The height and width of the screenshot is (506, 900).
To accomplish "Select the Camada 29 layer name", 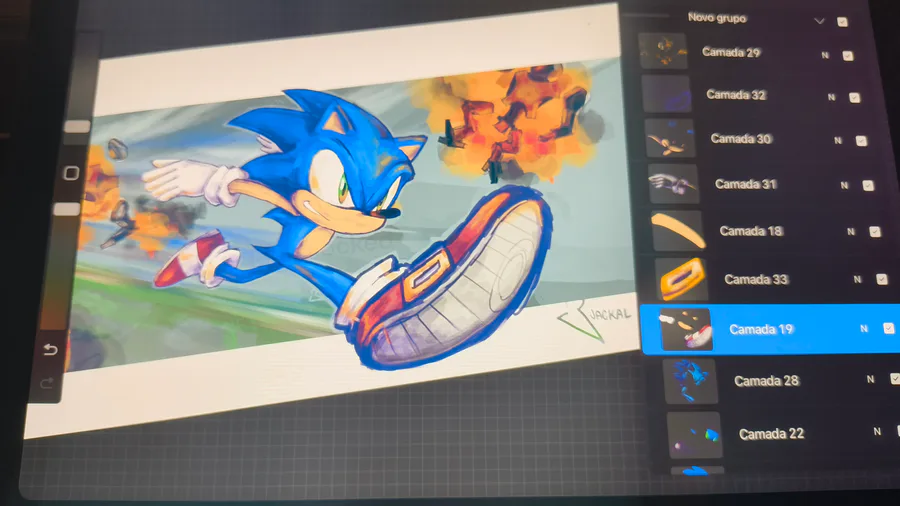I will coord(731,52).
